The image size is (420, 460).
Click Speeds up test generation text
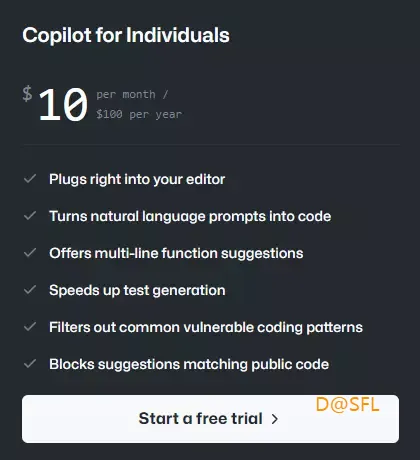pos(137,290)
